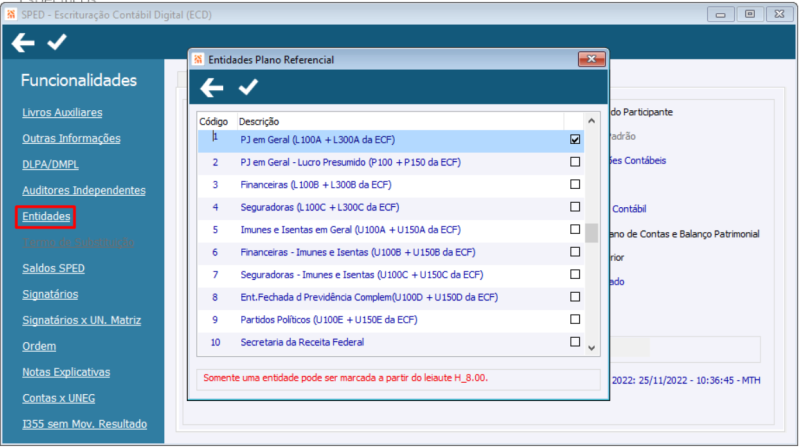Image resolution: width=800 pixels, height=448 pixels.
Task: Click code cell '5' in entities list
Action: 215,230
